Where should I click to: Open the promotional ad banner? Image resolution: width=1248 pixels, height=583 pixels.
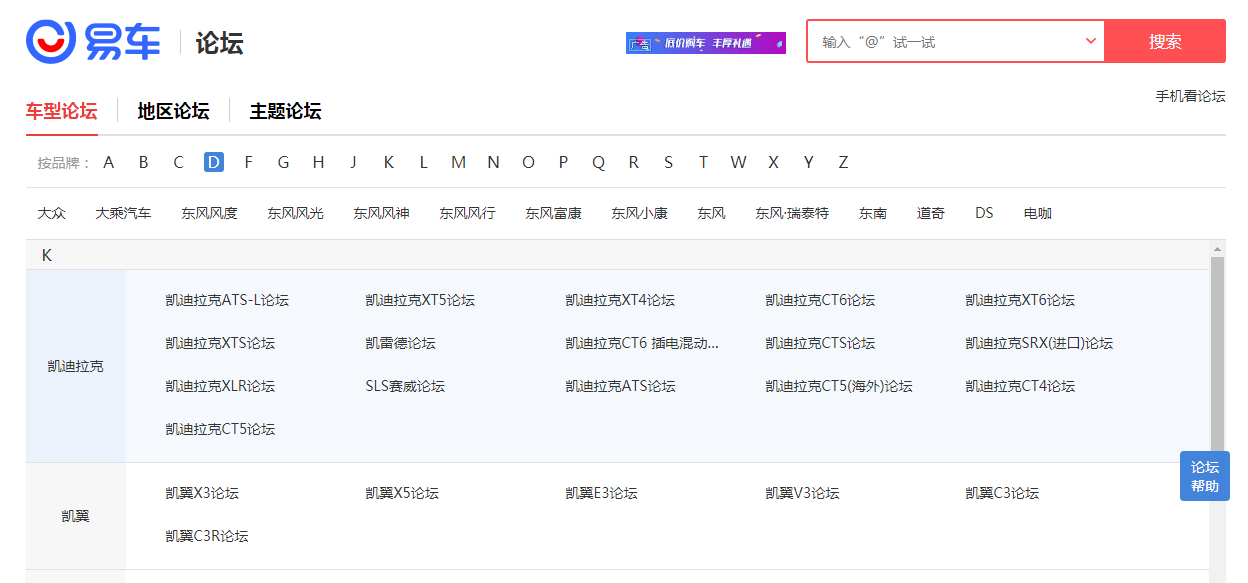pyautogui.click(x=705, y=43)
